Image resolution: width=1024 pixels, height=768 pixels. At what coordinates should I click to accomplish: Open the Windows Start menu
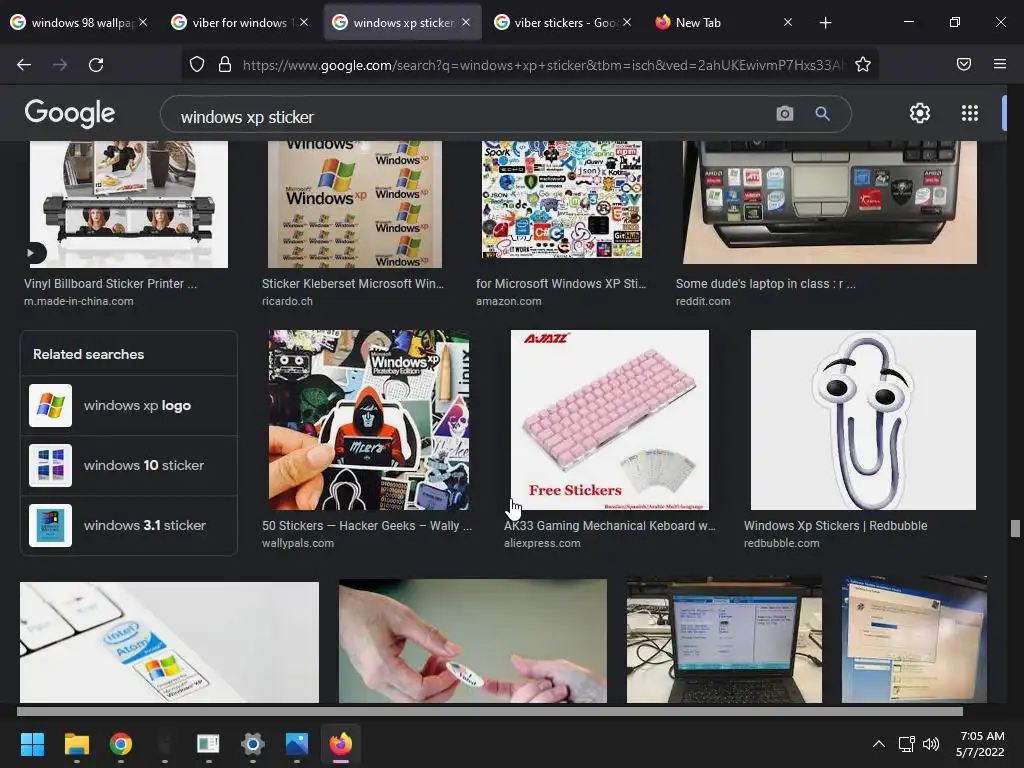pyautogui.click(x=32, y=744)
